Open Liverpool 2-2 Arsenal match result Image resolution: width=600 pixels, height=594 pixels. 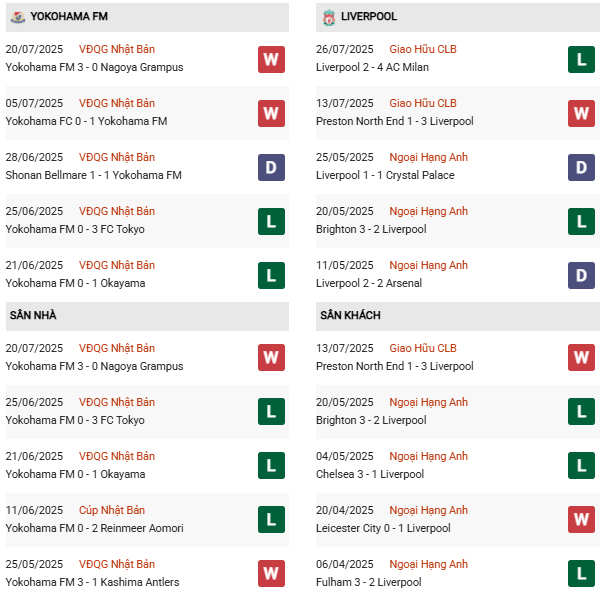(369, 283)
